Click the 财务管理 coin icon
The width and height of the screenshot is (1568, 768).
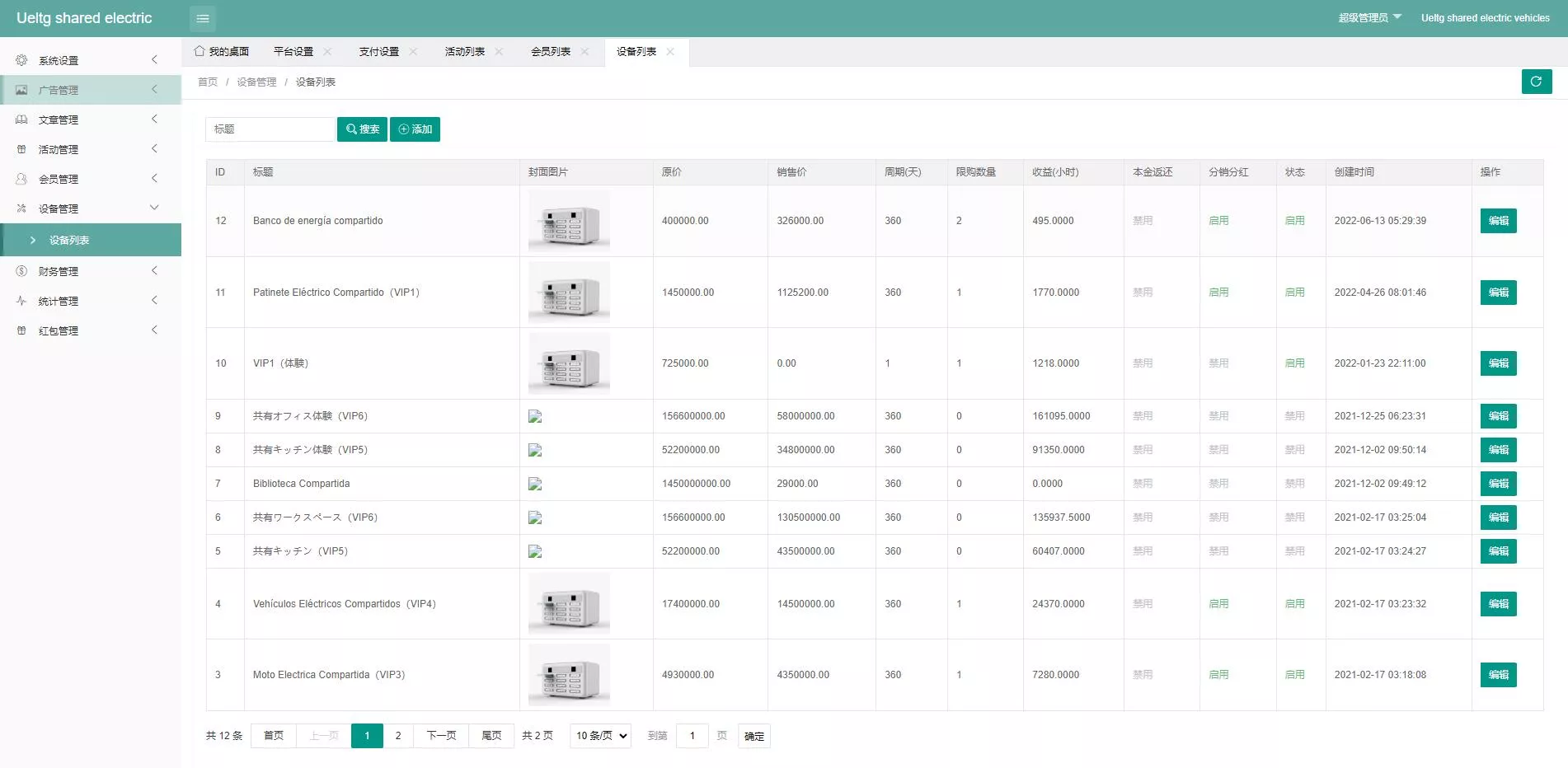tap(21, 271)
